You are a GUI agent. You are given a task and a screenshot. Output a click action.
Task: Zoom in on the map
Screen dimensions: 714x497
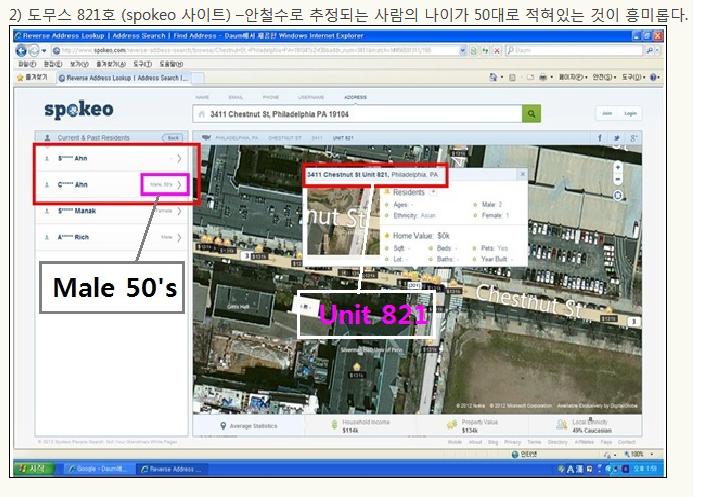[x=617, y=165]
